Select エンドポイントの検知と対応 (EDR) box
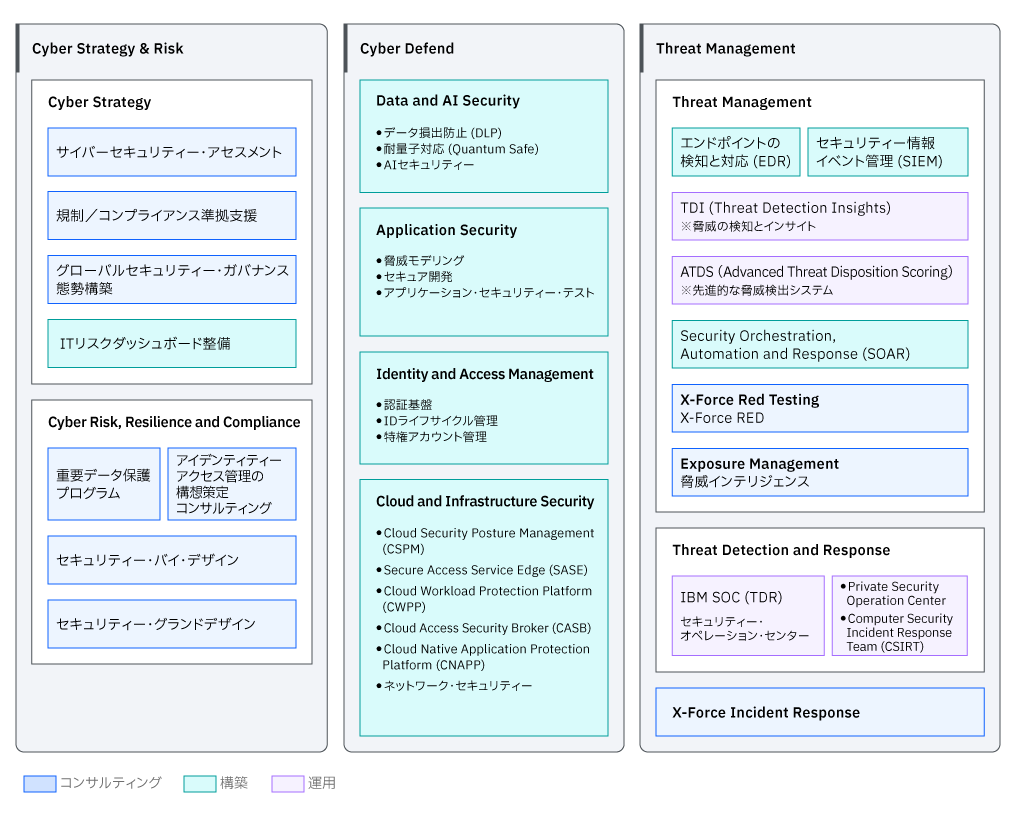The height and width of the screenshot is (816, 1016). coord(736,152)
